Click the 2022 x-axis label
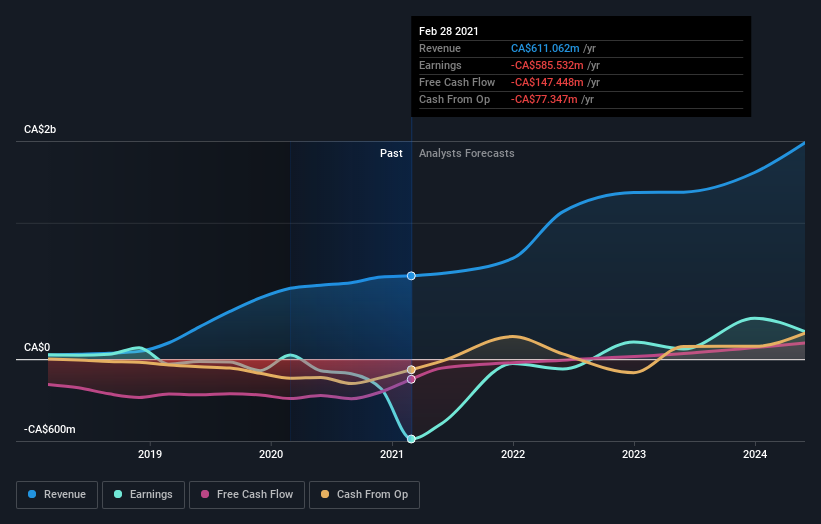821x524 pixels. point(513,454)
